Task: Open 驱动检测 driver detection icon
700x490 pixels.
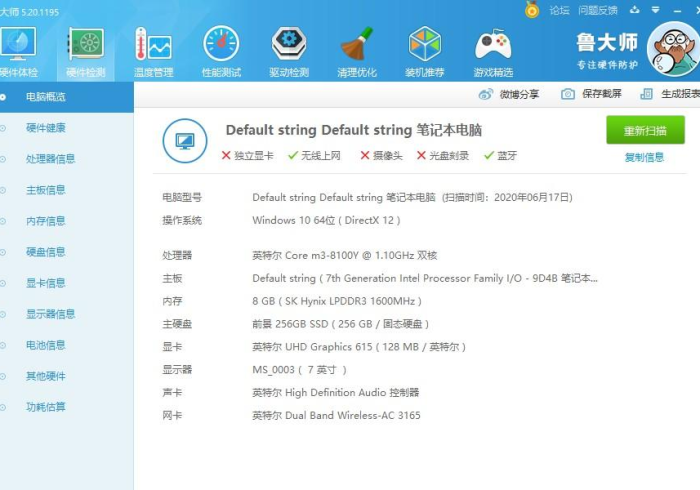Action: coord(289,51)
